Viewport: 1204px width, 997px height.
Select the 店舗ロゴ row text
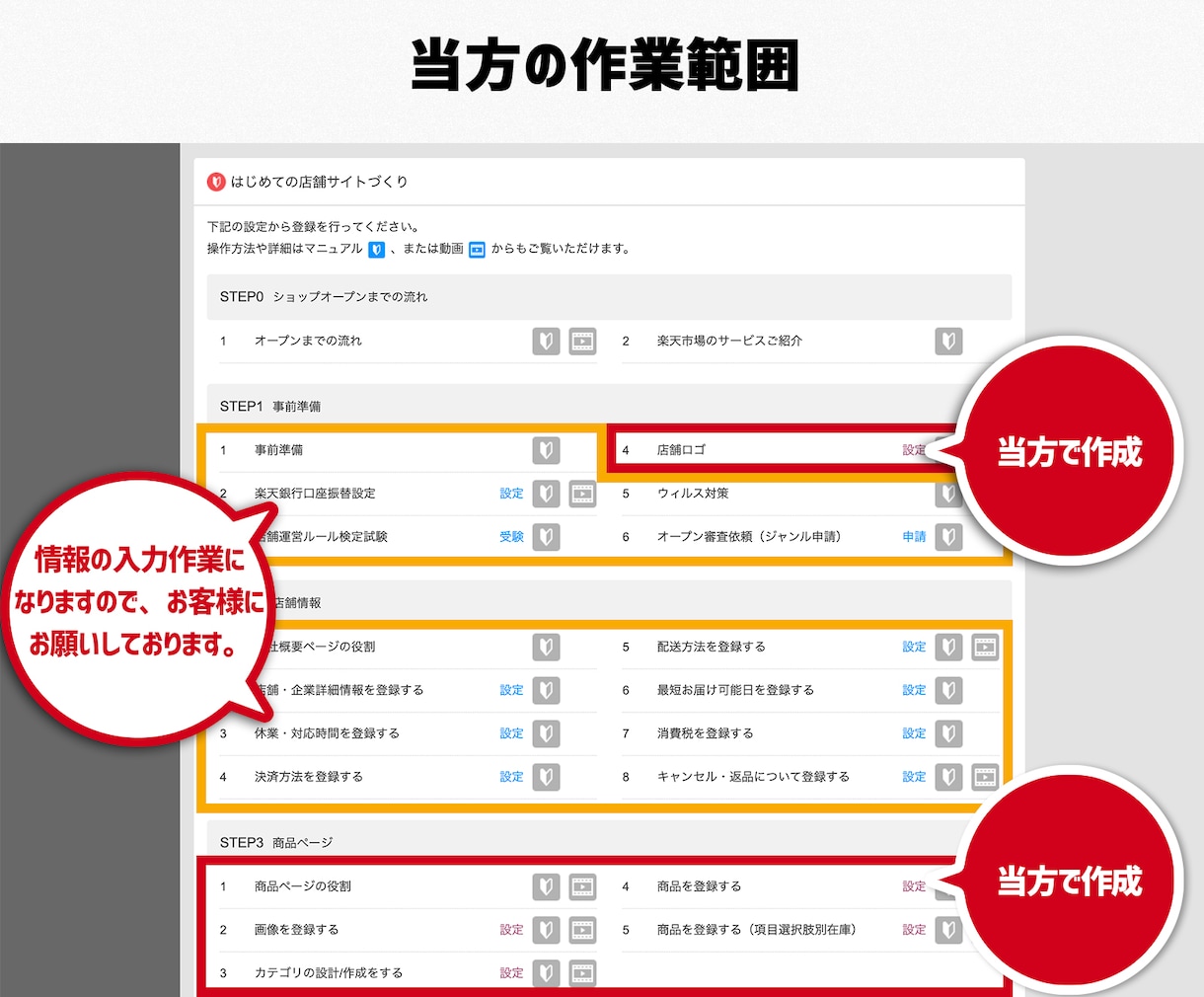click(682, 450)
